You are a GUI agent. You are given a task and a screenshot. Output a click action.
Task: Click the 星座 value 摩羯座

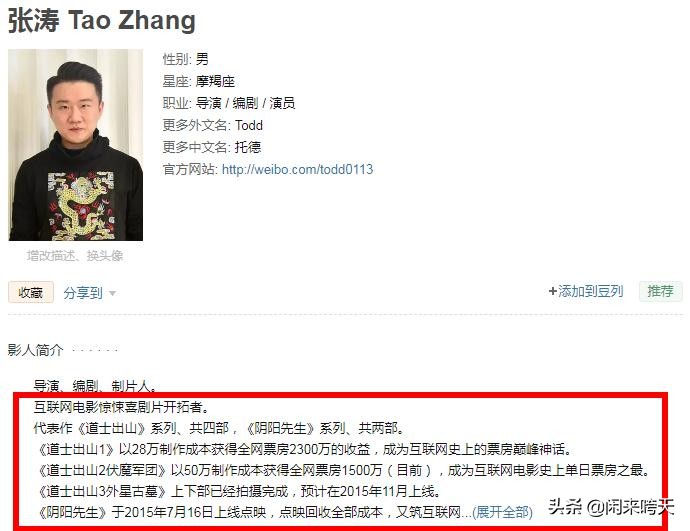pyautogui.click(x=215, y=81)
